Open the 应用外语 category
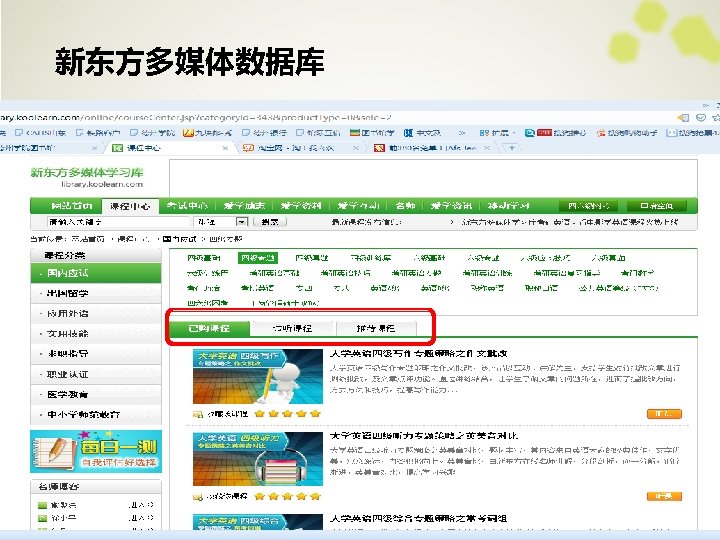Image resolution: width=720 pixels, height=540 pixels. pyautogui.click(x=96, y=313)
